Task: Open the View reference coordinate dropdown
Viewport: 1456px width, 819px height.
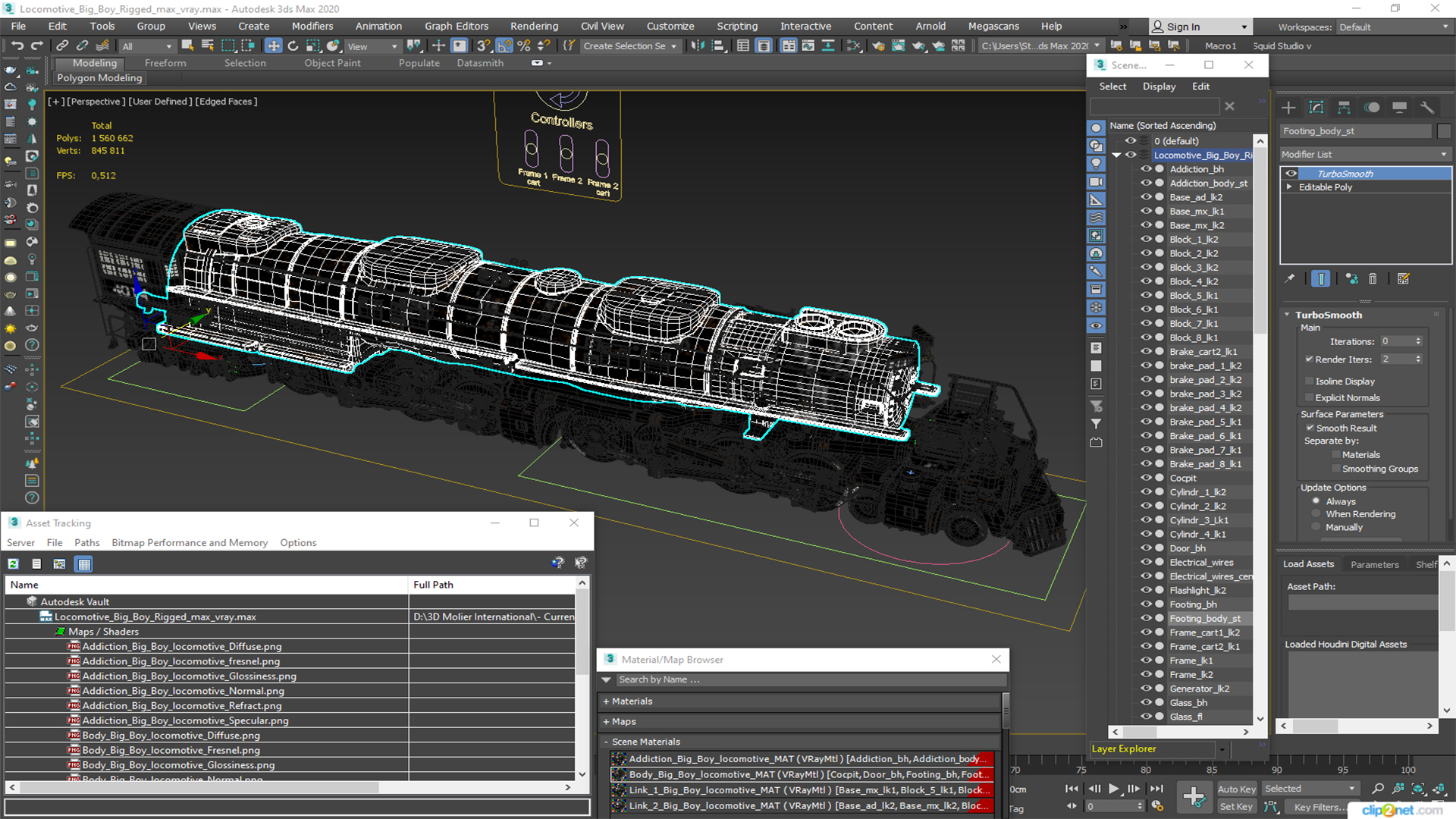Action: [x=372, y=46]
